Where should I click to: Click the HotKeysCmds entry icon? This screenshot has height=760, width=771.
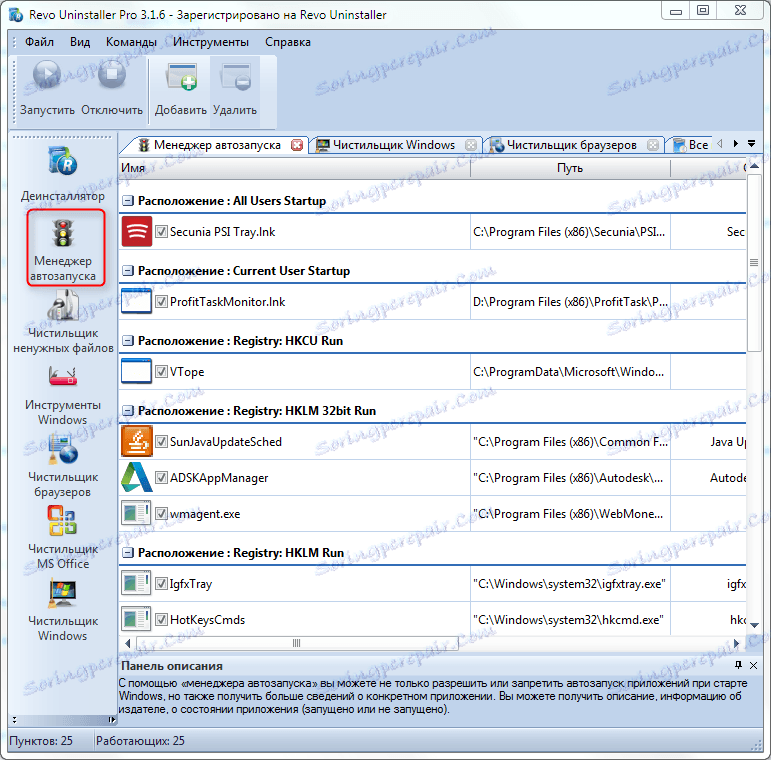(136, 619)
